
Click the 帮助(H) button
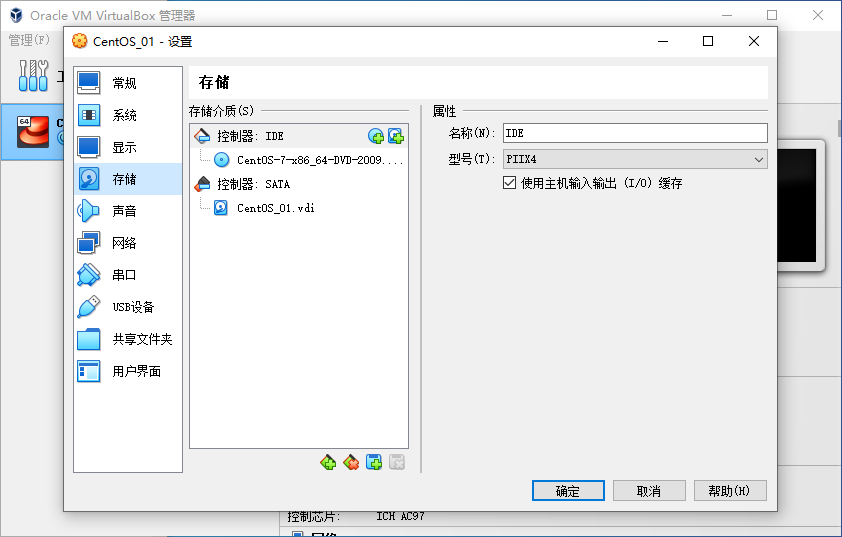730,491
